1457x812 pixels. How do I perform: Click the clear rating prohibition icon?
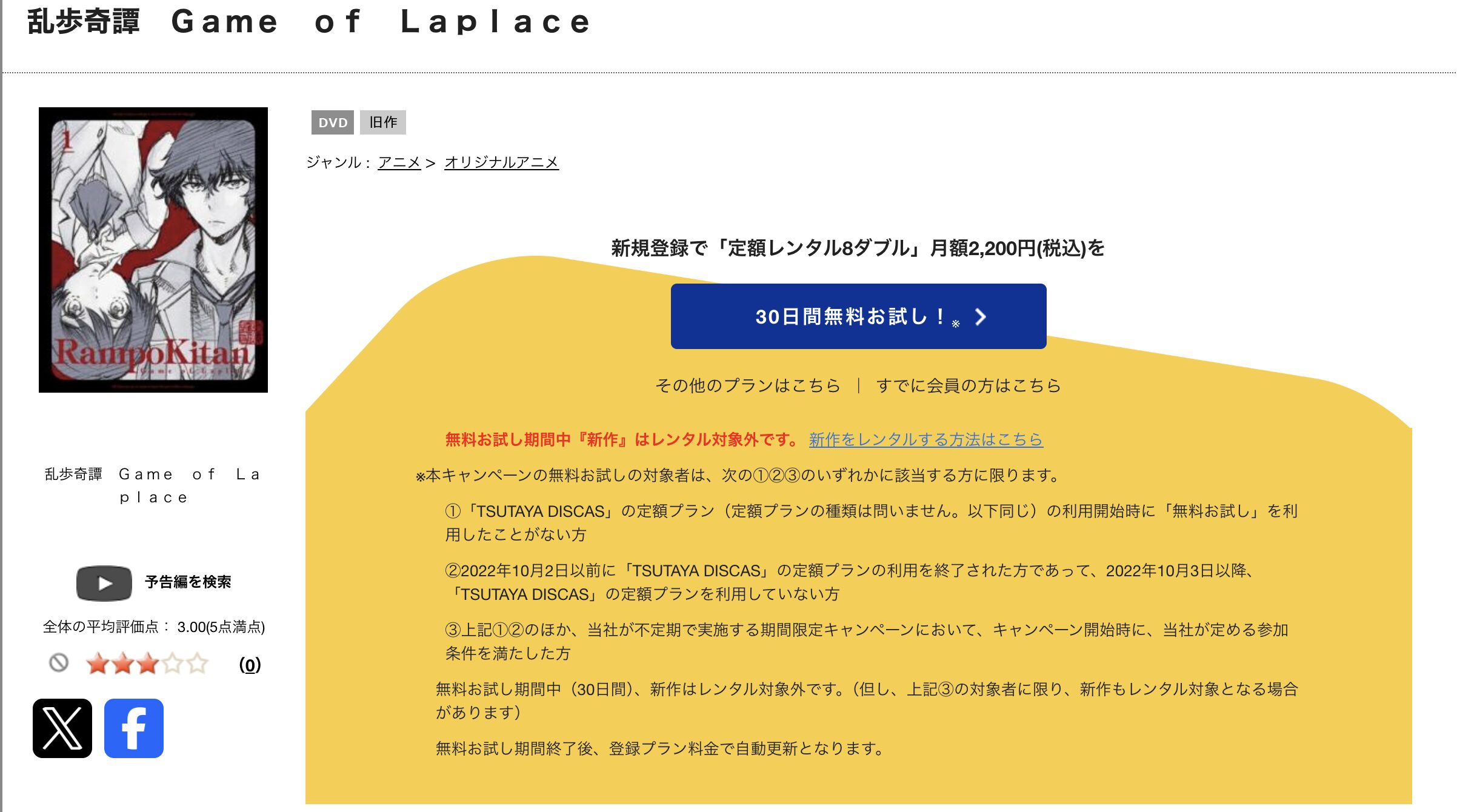coord(59,663)
